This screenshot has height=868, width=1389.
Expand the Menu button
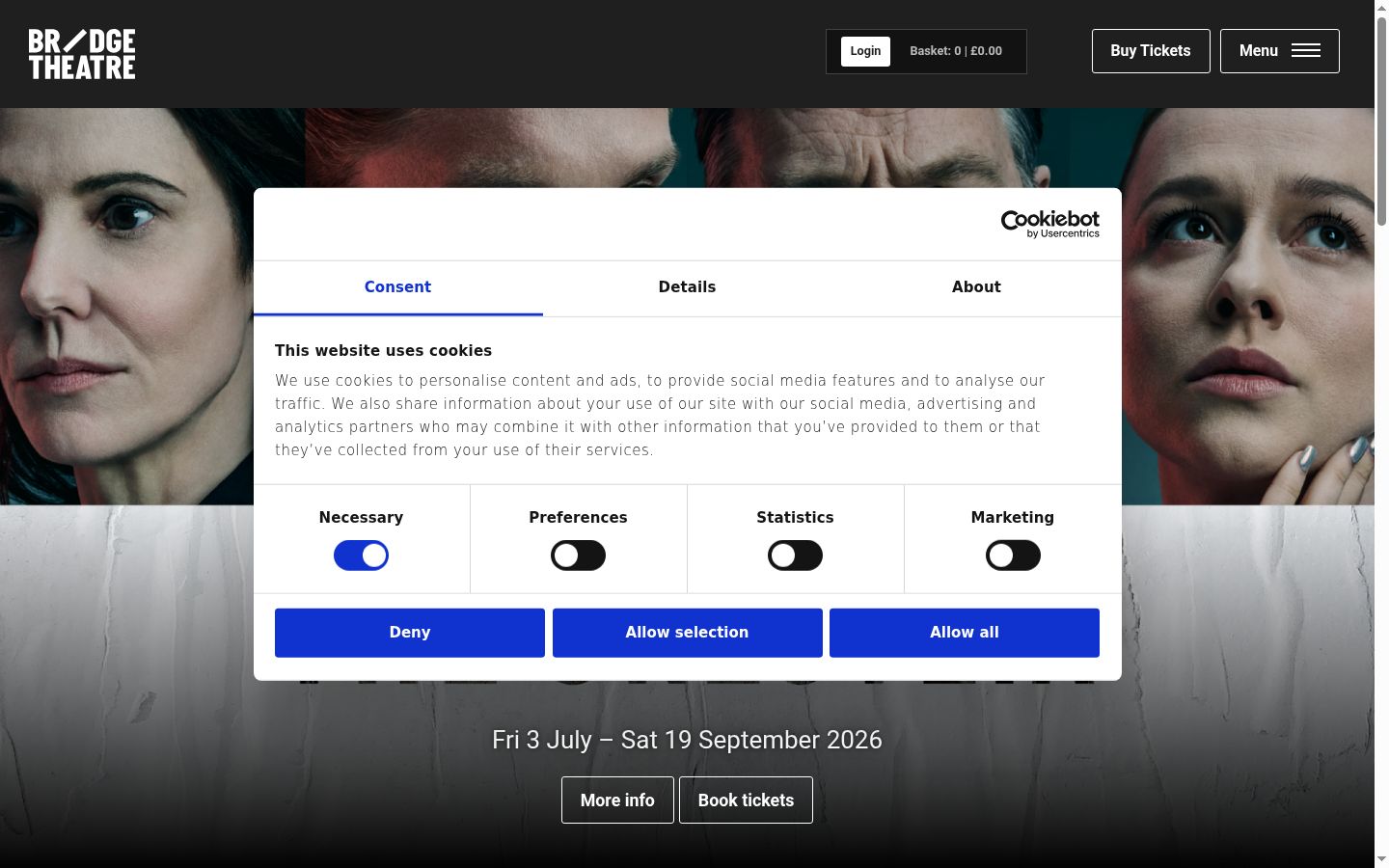tap(1280, 51)
